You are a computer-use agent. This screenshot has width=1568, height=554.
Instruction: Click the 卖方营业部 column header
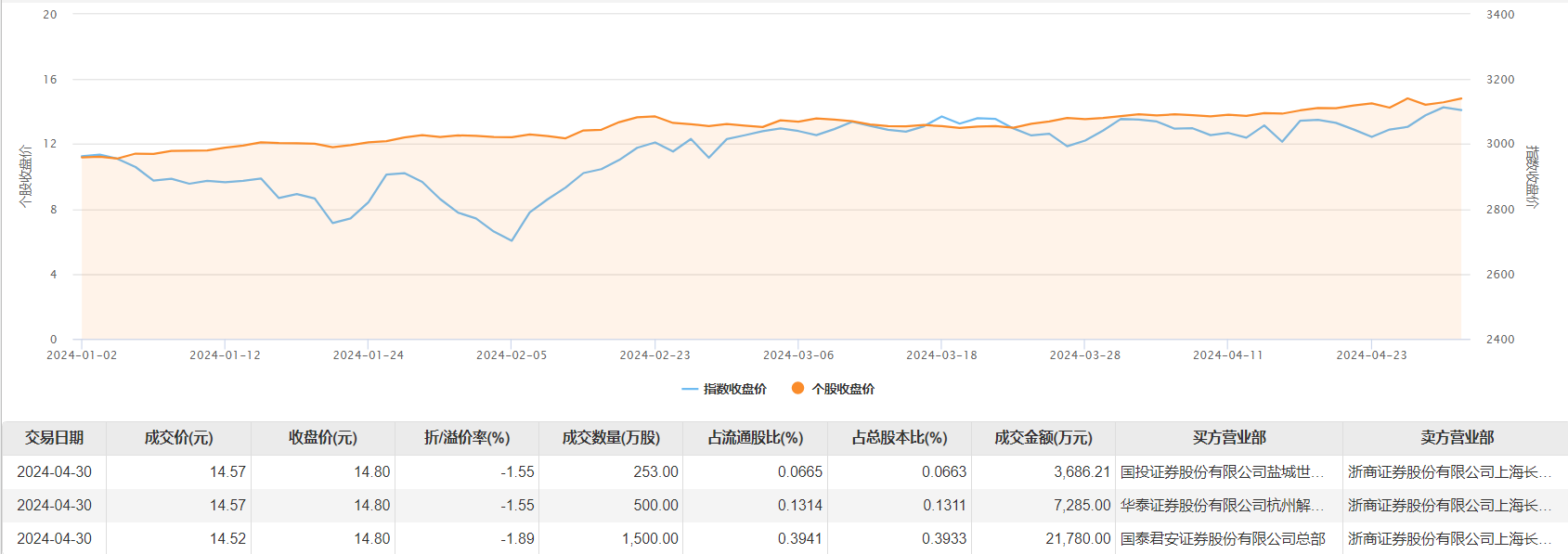pos(1456,438)
